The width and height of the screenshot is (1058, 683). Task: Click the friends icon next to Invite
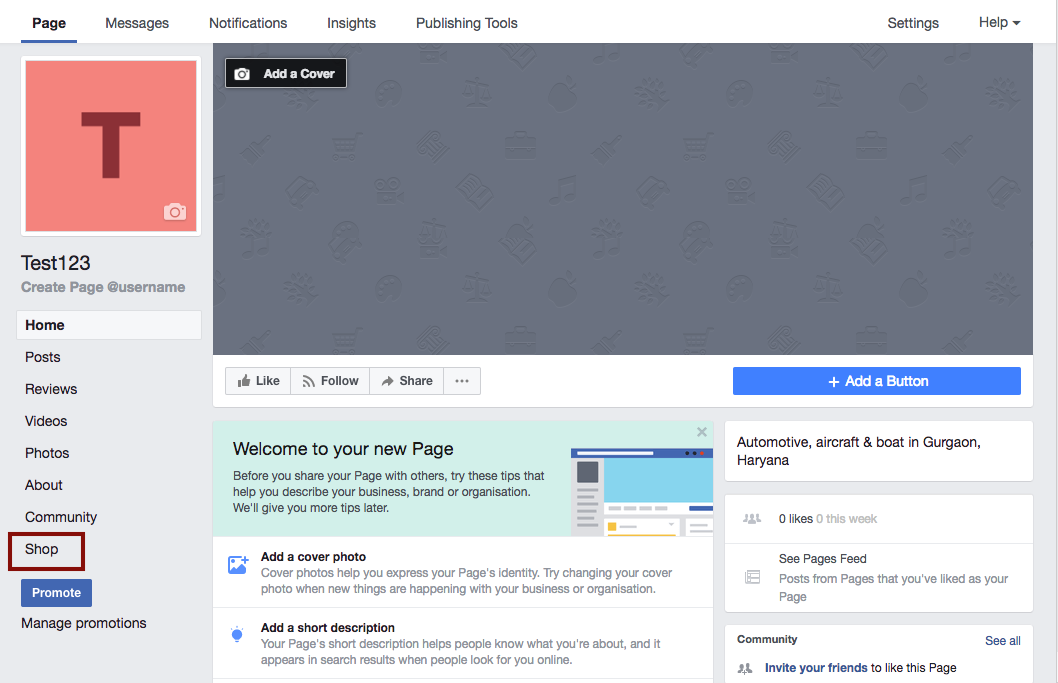(745, 668)
